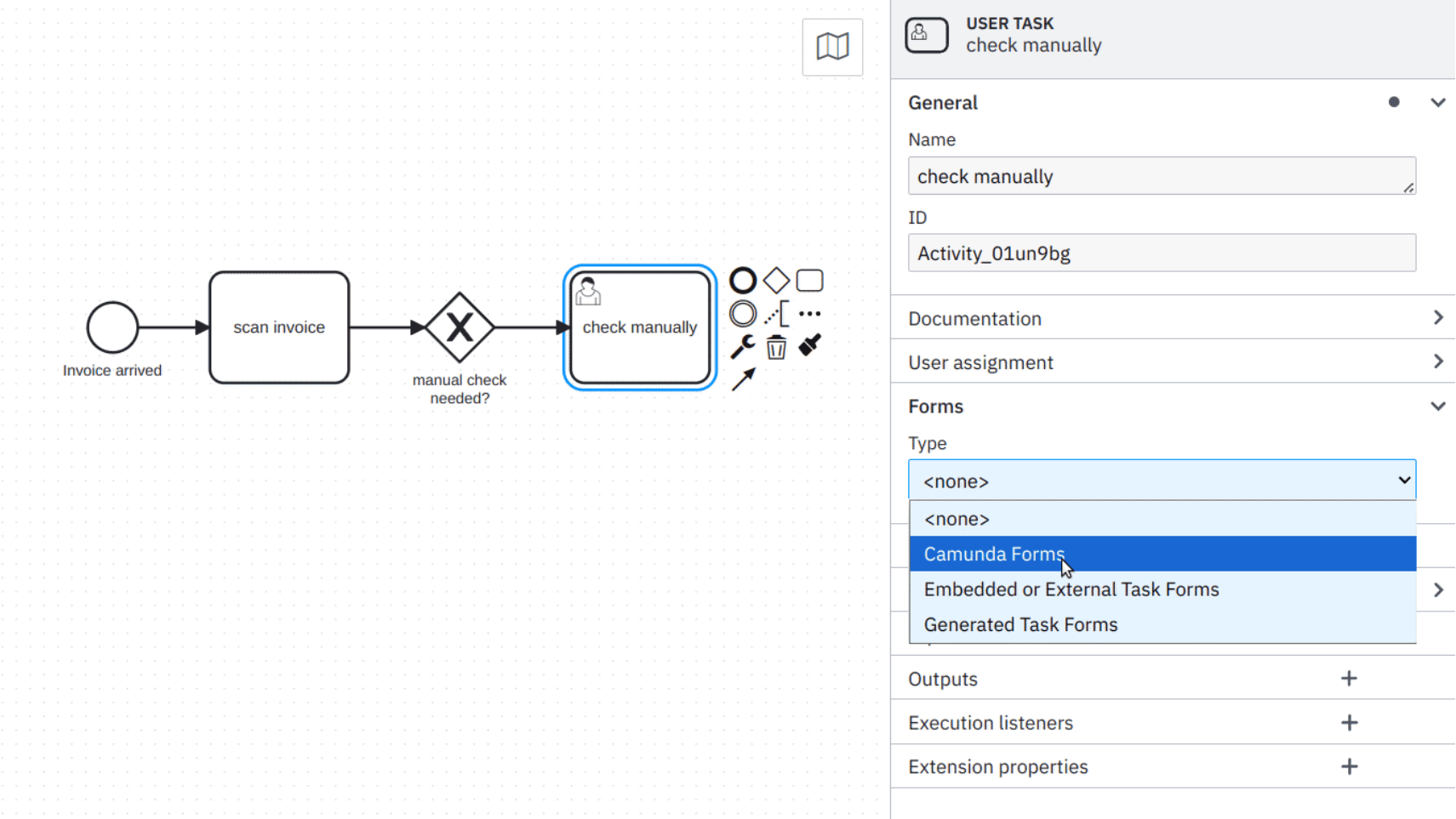Select the scan invoice task
1456x819 pixels.
[279, 327]
